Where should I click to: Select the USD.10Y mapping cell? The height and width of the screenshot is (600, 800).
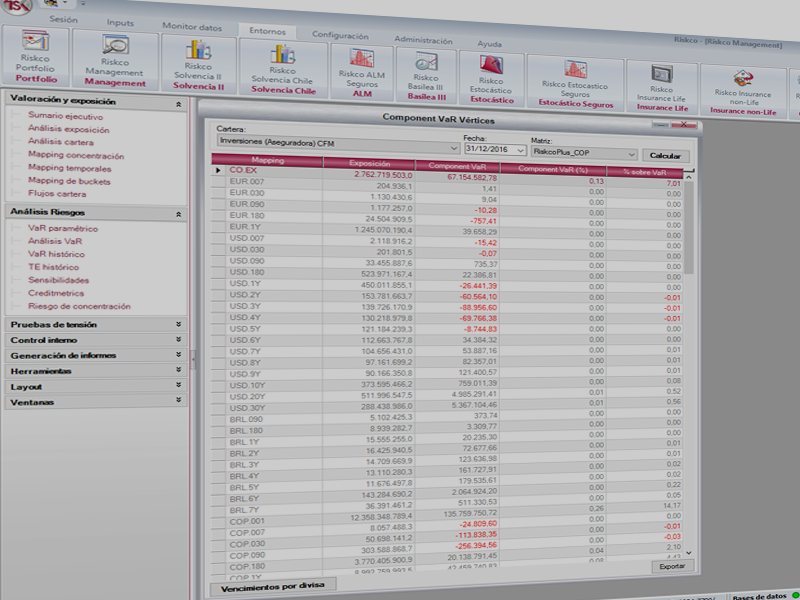pos(274,386)
